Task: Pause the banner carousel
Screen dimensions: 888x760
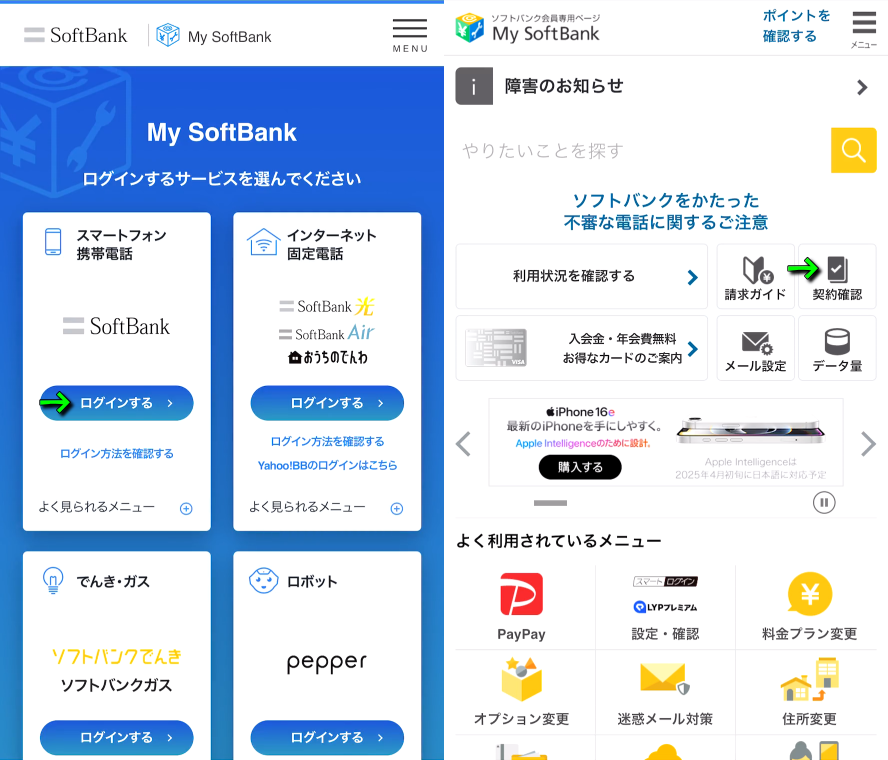Action: click(x=824, y=502)
